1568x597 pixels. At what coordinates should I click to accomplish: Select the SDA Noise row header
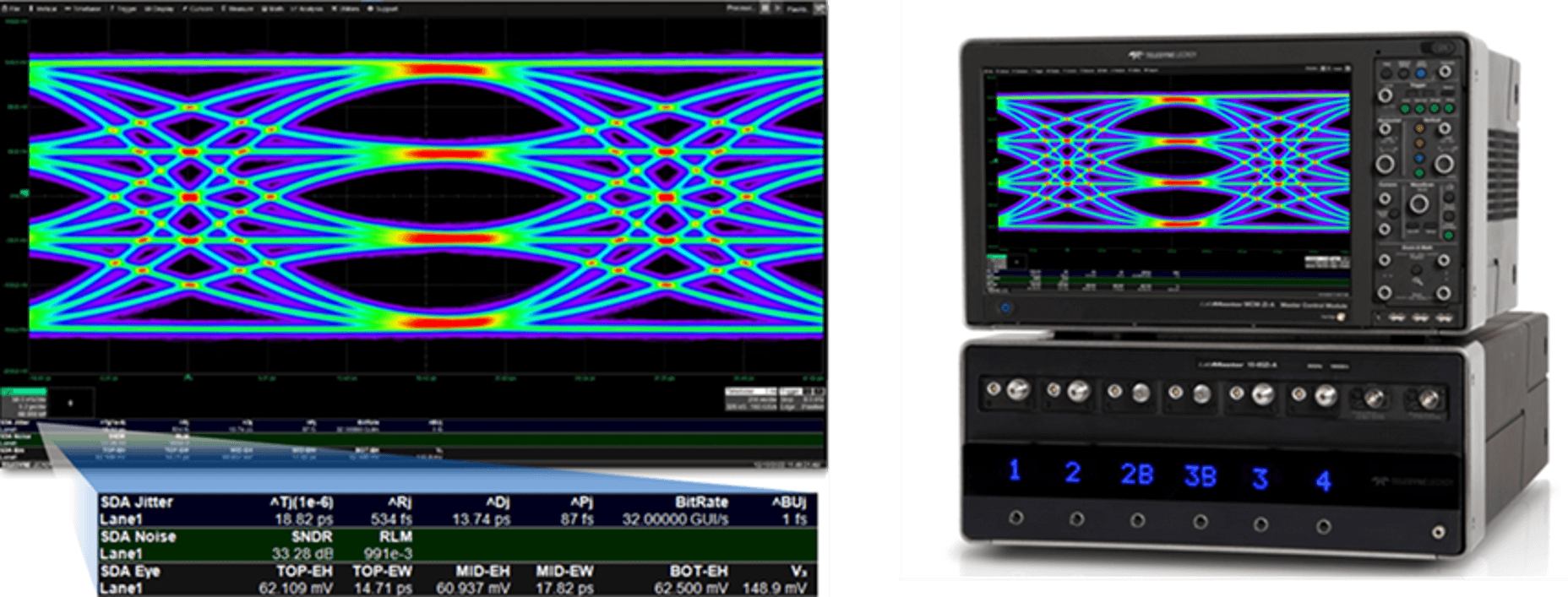pyautogui.click(x=138, y=536)
